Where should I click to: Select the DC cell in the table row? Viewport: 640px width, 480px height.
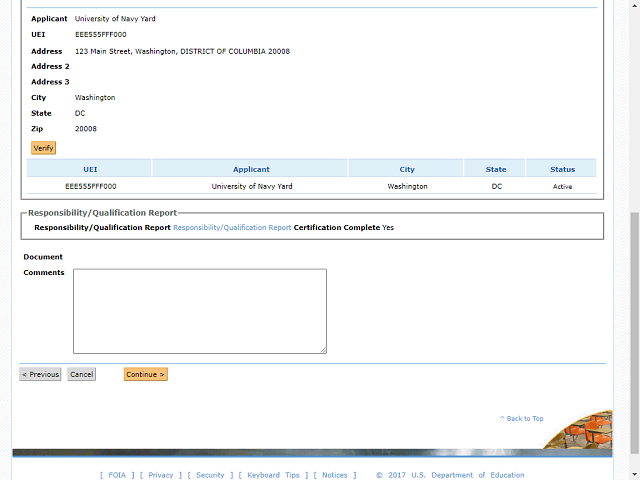point(497,186)
